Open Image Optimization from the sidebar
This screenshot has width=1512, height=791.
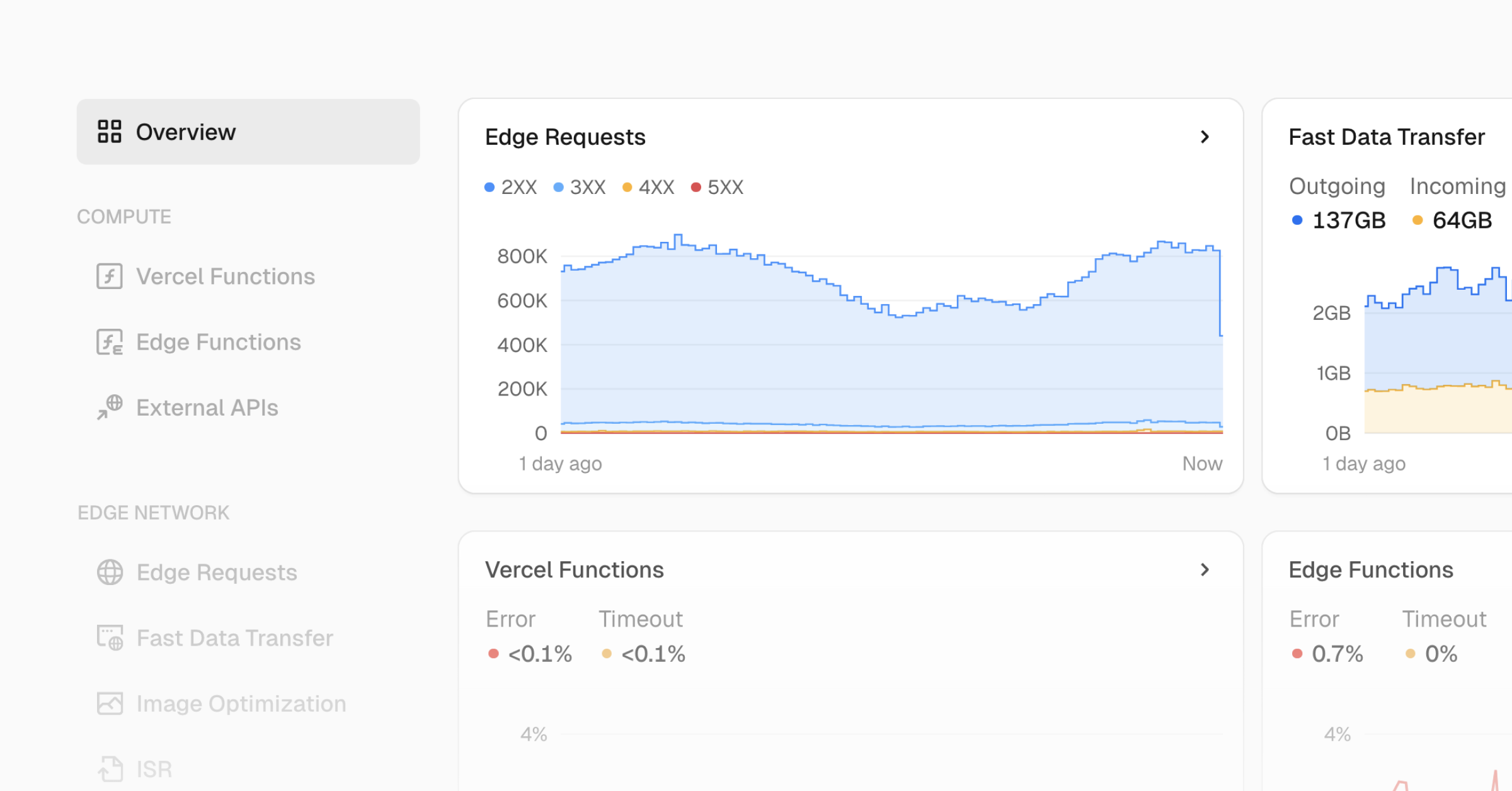pyautogui.click(x=241, y=703)
